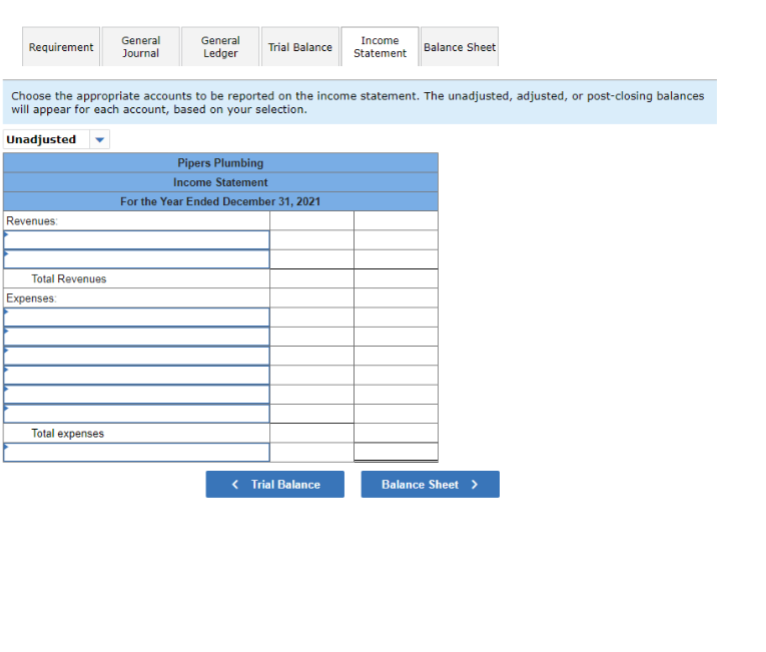
Task: Click the Total Revenues label
Action: click(x=69, y=279)
